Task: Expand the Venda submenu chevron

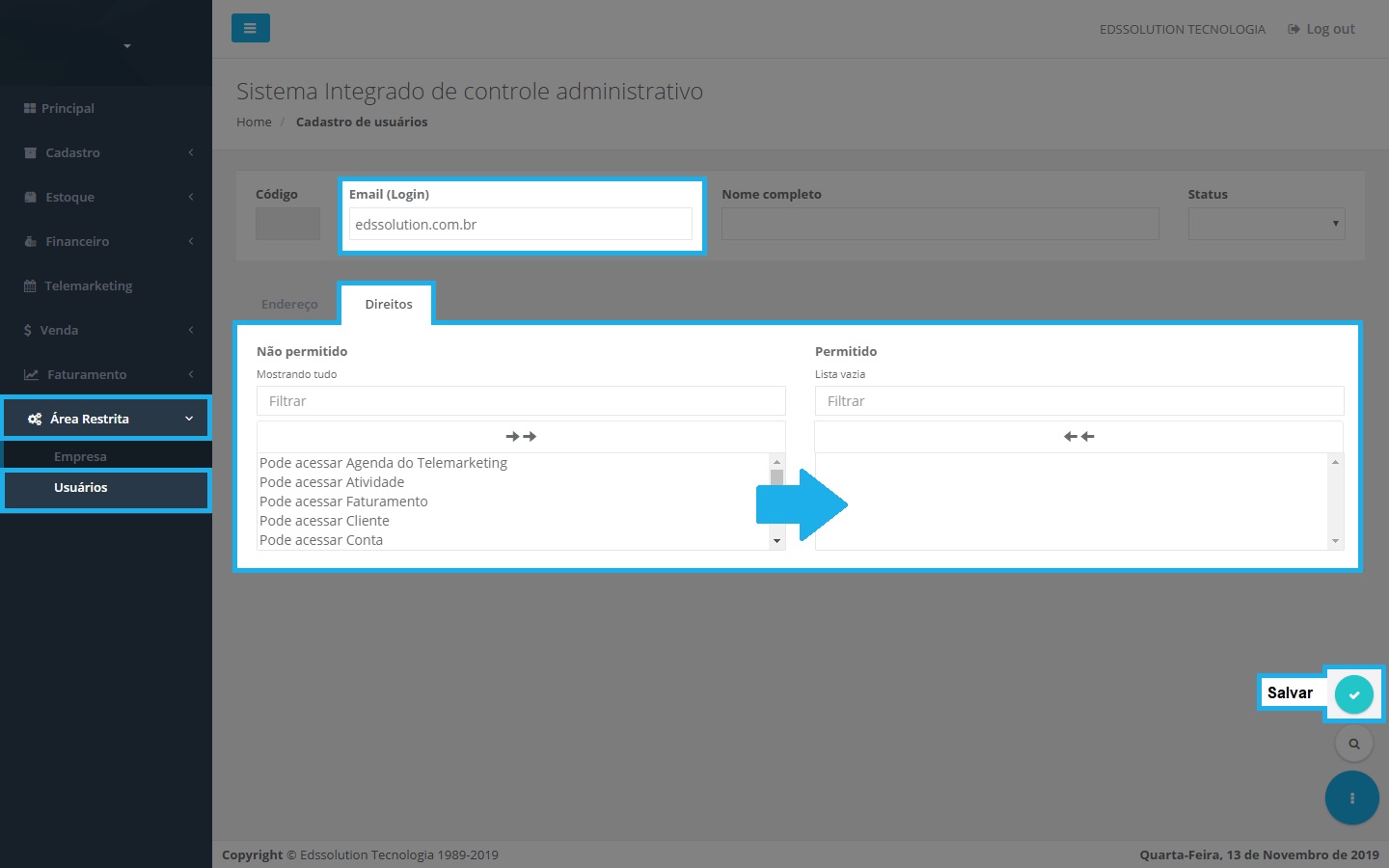Action: (191, 330)
